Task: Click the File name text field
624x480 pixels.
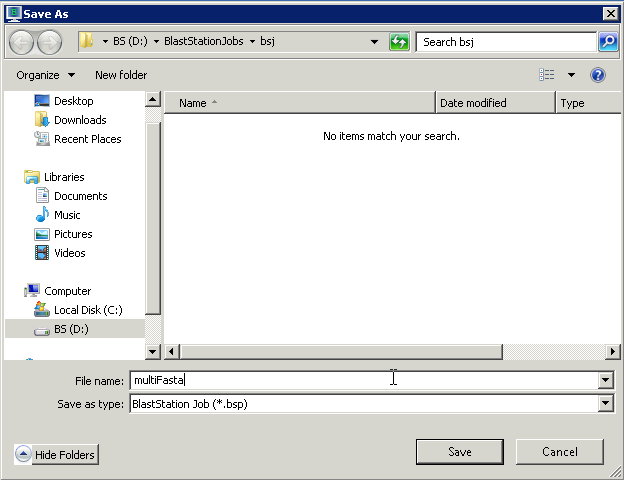Action: (x=364, y=380)
